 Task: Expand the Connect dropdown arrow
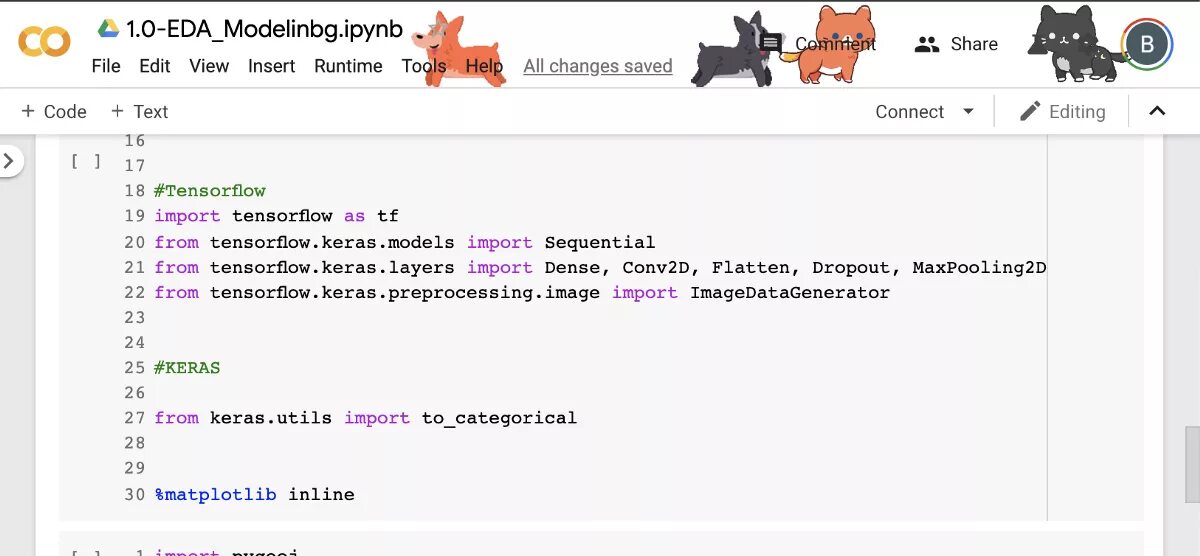click(x=968, y=111)
